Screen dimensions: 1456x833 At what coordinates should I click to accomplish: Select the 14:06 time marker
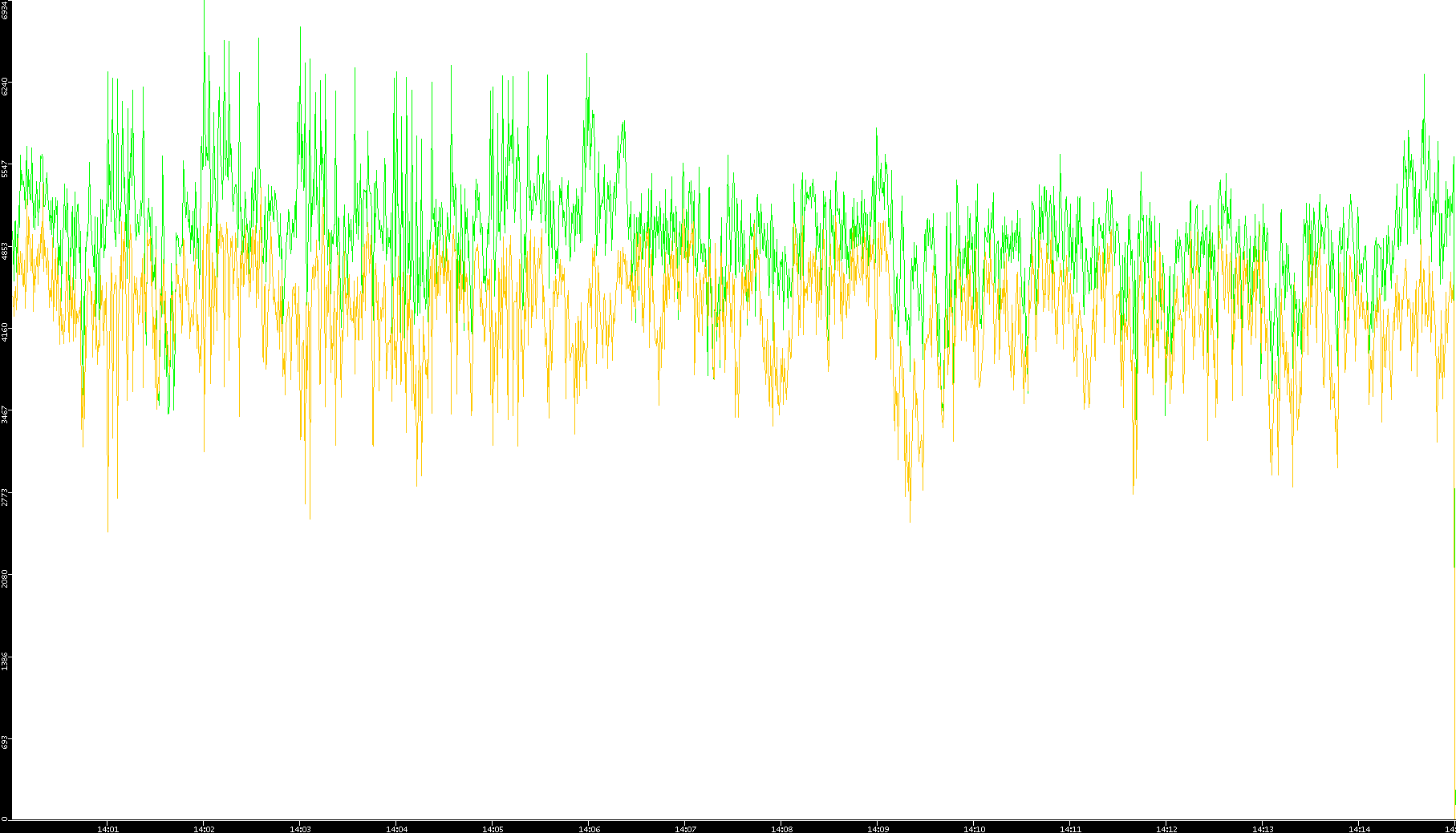coord(589,829)
